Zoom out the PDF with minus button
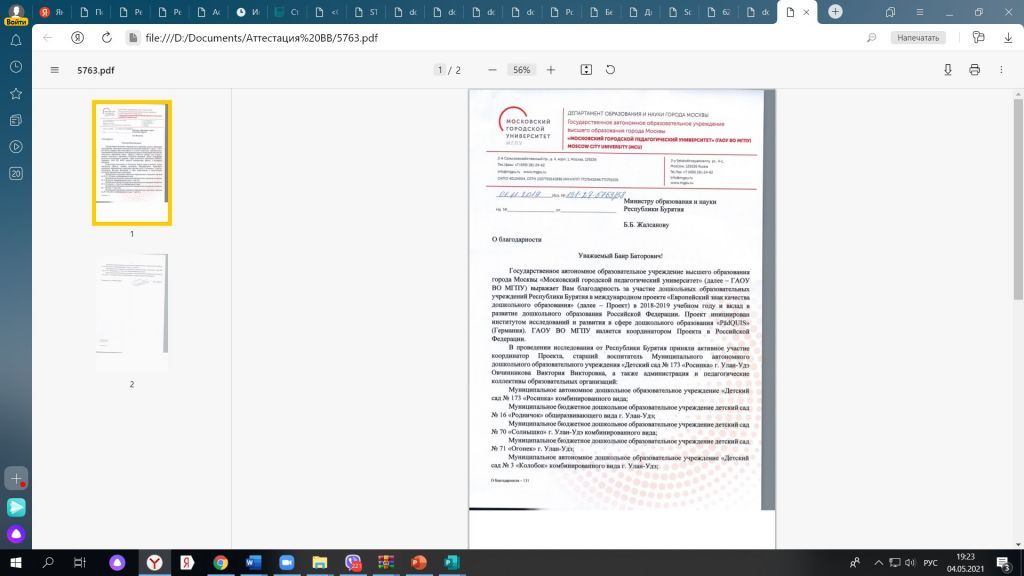 click(492, 70)
